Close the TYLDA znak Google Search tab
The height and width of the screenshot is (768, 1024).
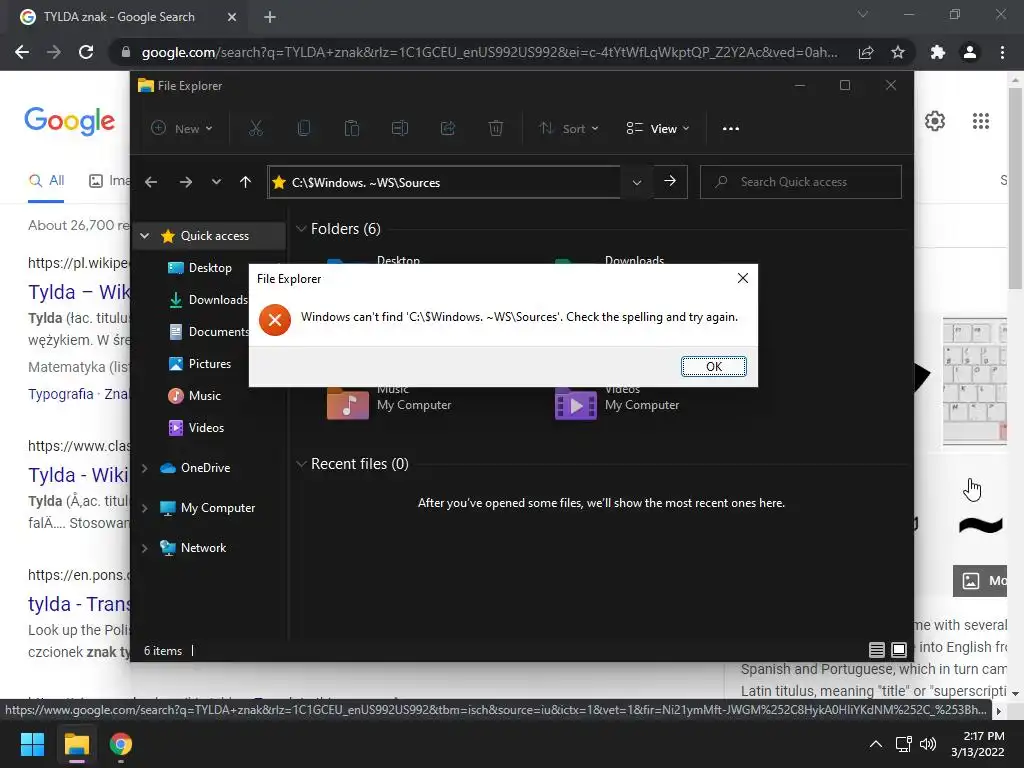pyautogui.click(x=232, y=17)
